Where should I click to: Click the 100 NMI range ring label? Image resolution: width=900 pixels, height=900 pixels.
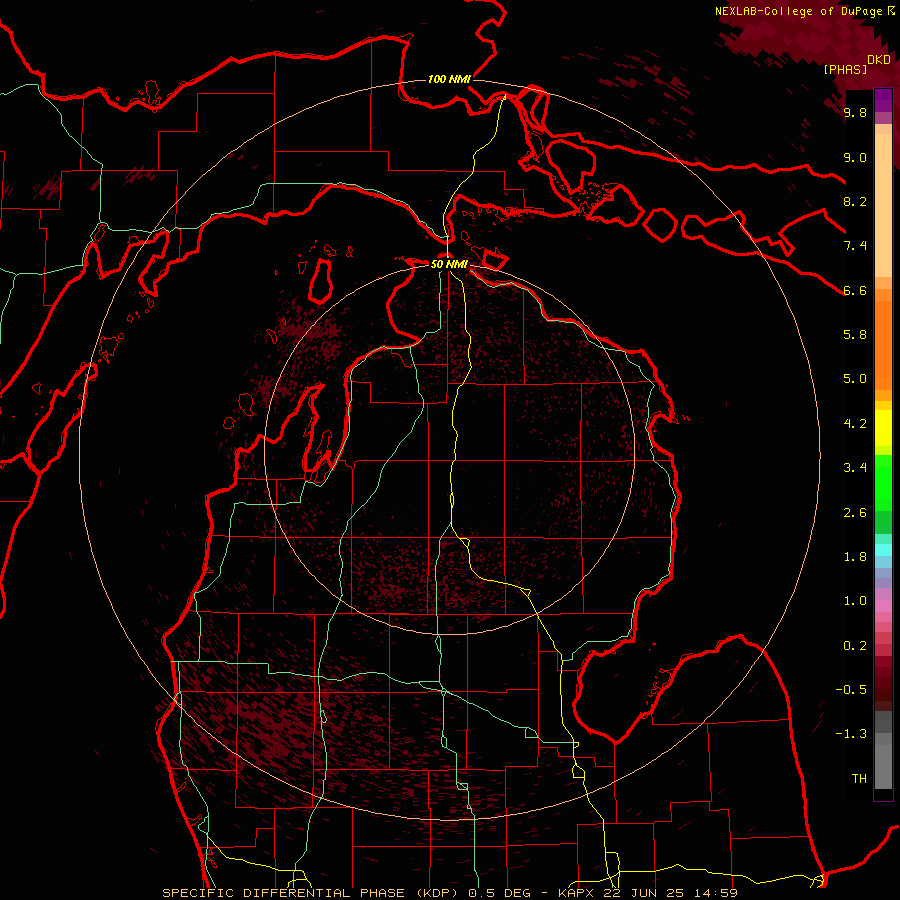click(449, 79)
